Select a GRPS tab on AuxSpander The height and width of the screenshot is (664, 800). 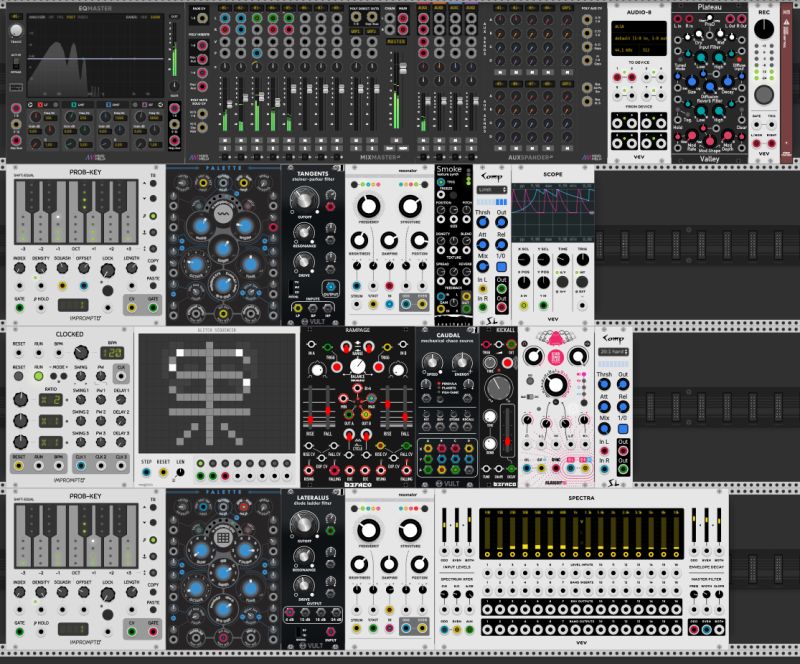pos(565,9)
